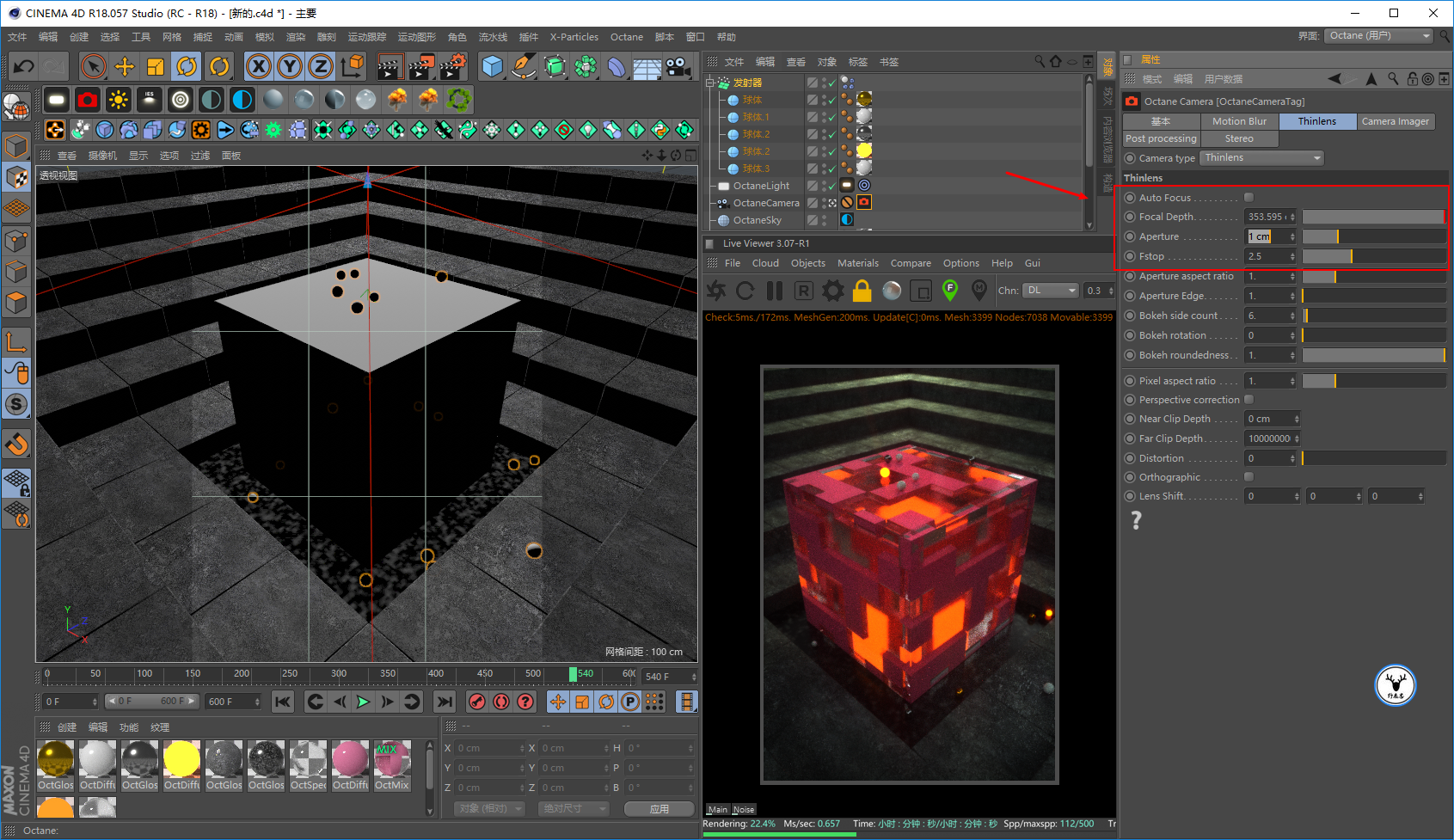Toggle the X axis lock
Screen dimensions: 1454x840
click(259, 66)
